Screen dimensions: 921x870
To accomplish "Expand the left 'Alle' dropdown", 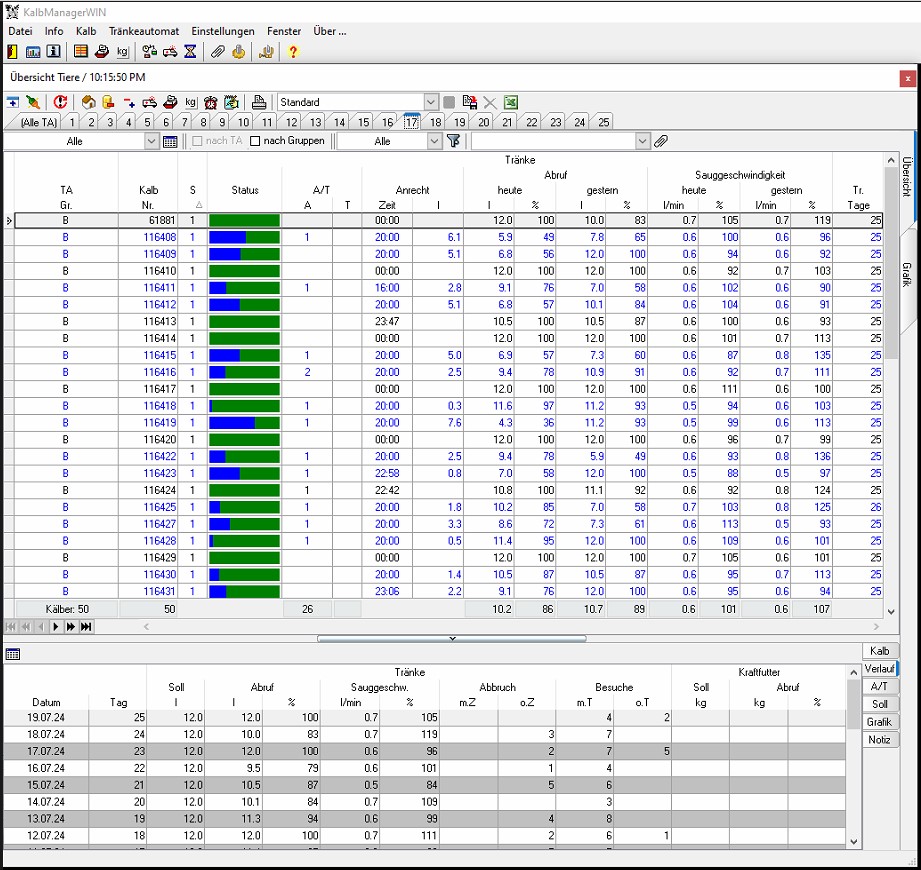I will click(151, 141).
